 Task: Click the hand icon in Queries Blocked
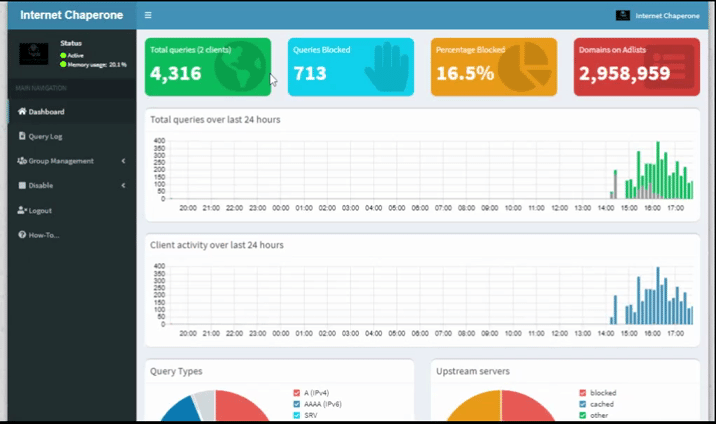click(x=388, y=68)
